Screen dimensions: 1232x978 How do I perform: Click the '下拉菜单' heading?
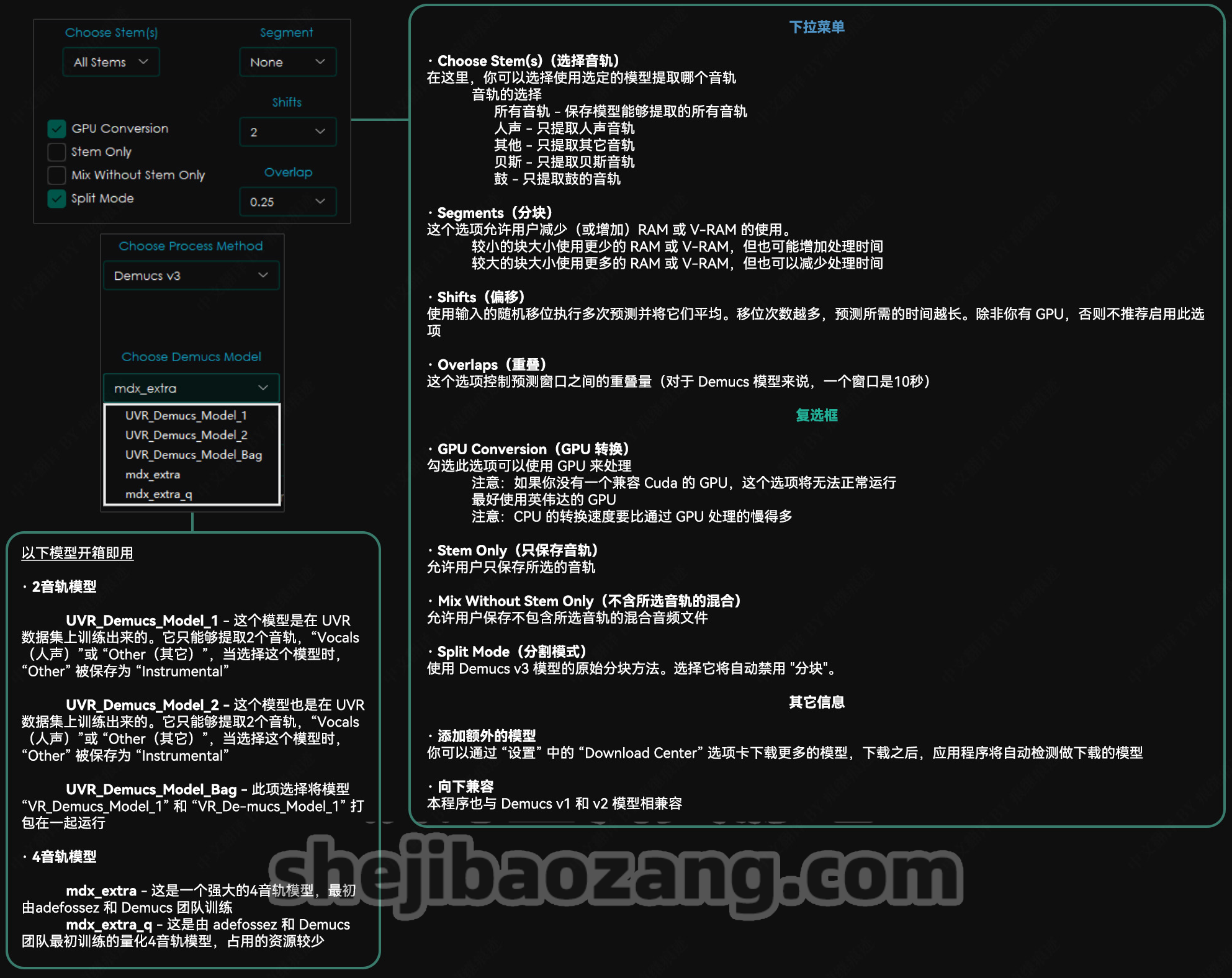click(817, 27)
